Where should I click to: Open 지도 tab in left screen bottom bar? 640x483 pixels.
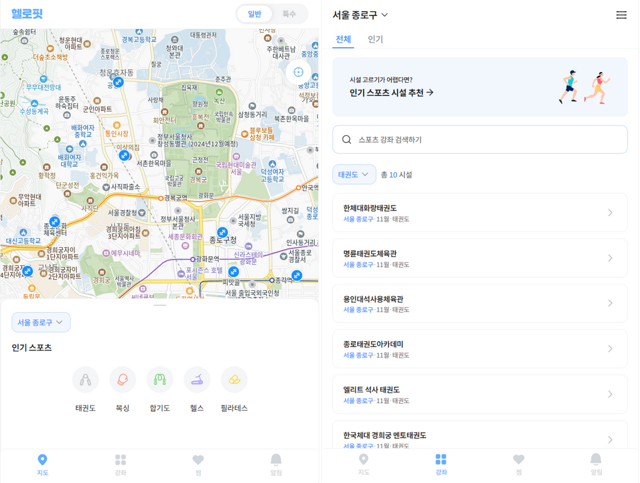click(42, 465)
